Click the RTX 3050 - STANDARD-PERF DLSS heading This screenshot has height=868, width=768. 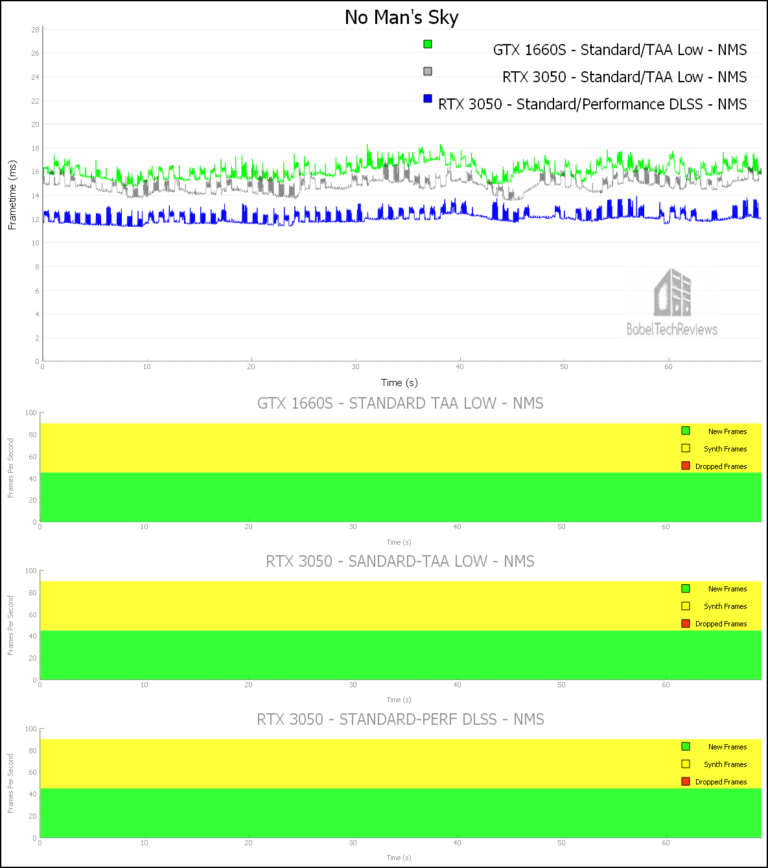[x=400, y=719]
